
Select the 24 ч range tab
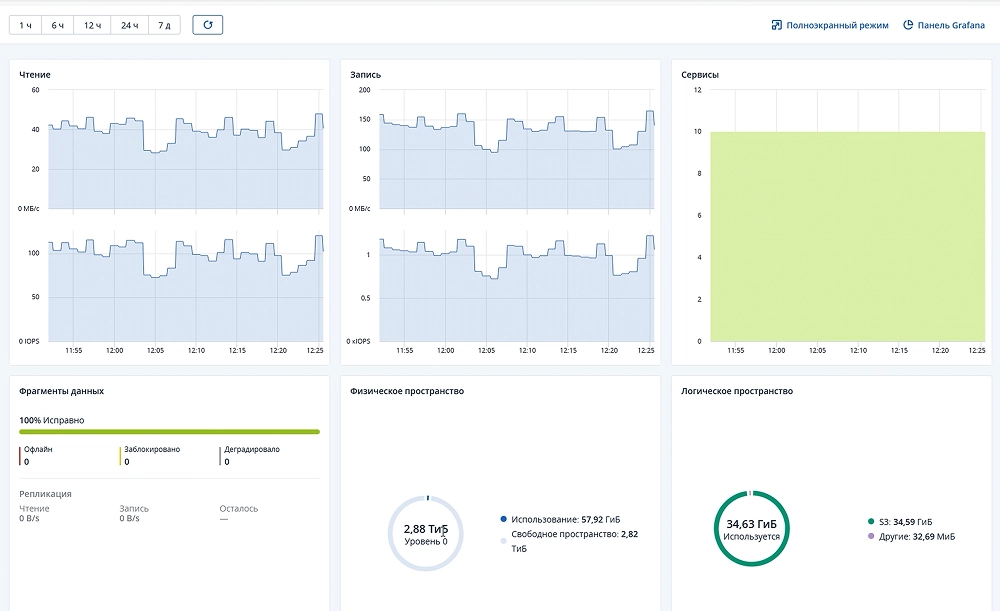click(129, 25)
